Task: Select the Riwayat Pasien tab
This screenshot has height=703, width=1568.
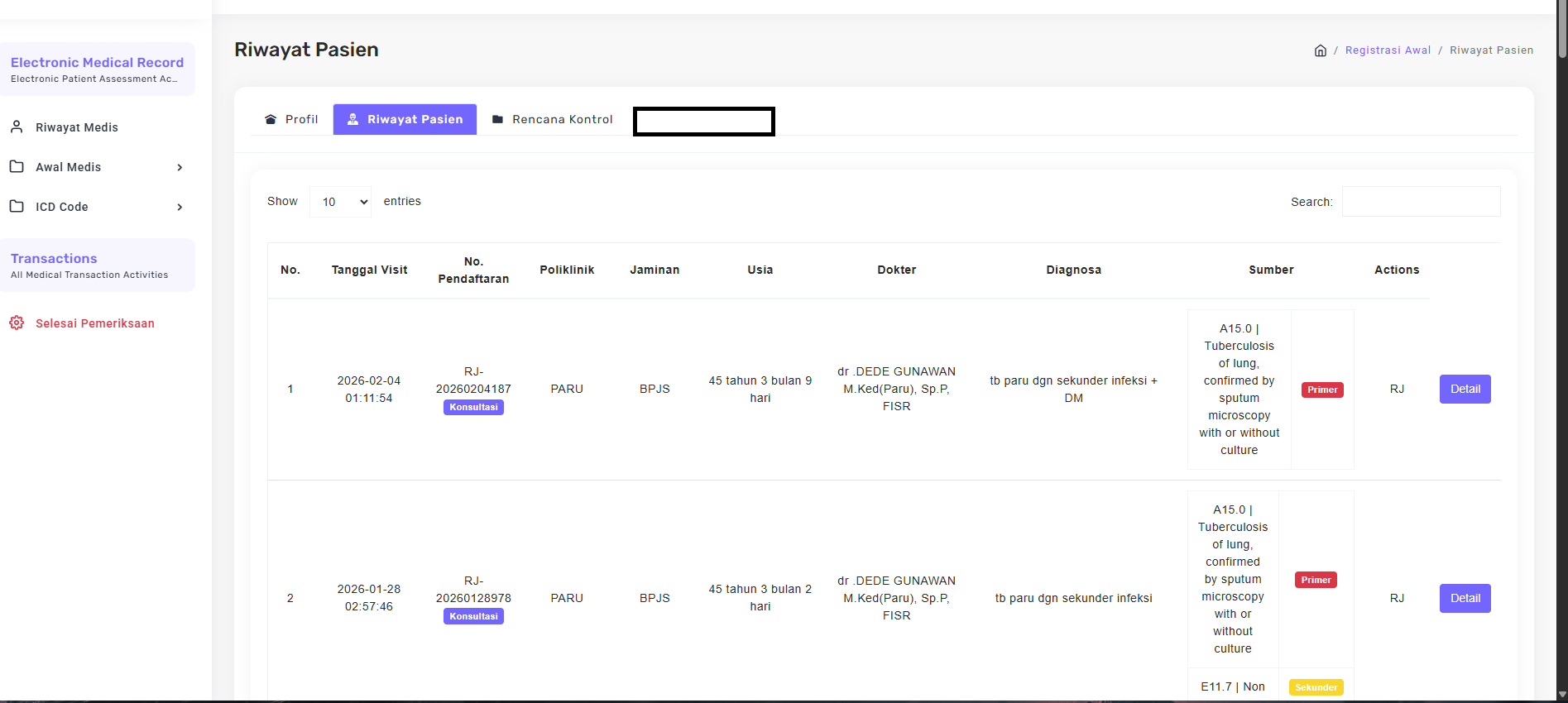Action: (x=405, y=119)
